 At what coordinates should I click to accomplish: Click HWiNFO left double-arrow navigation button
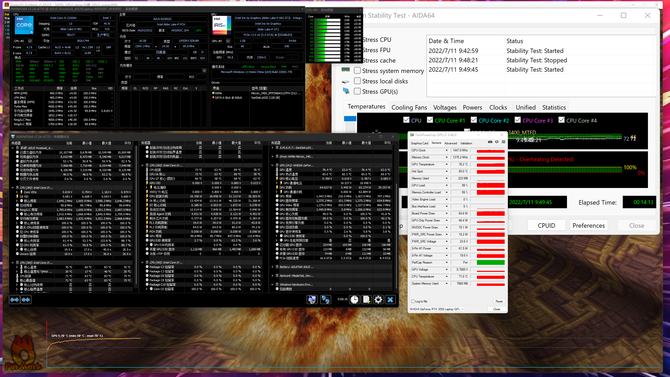[x=15, y=300]
